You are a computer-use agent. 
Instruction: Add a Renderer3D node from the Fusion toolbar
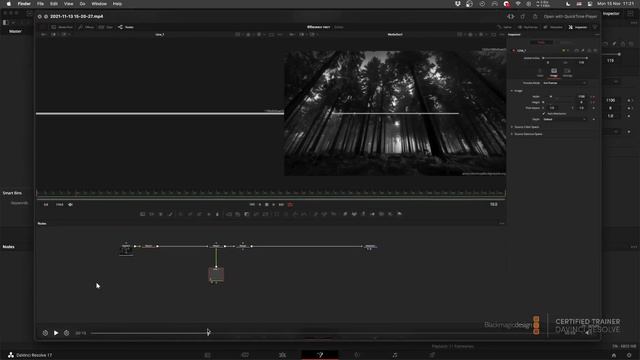coord(400,214)
